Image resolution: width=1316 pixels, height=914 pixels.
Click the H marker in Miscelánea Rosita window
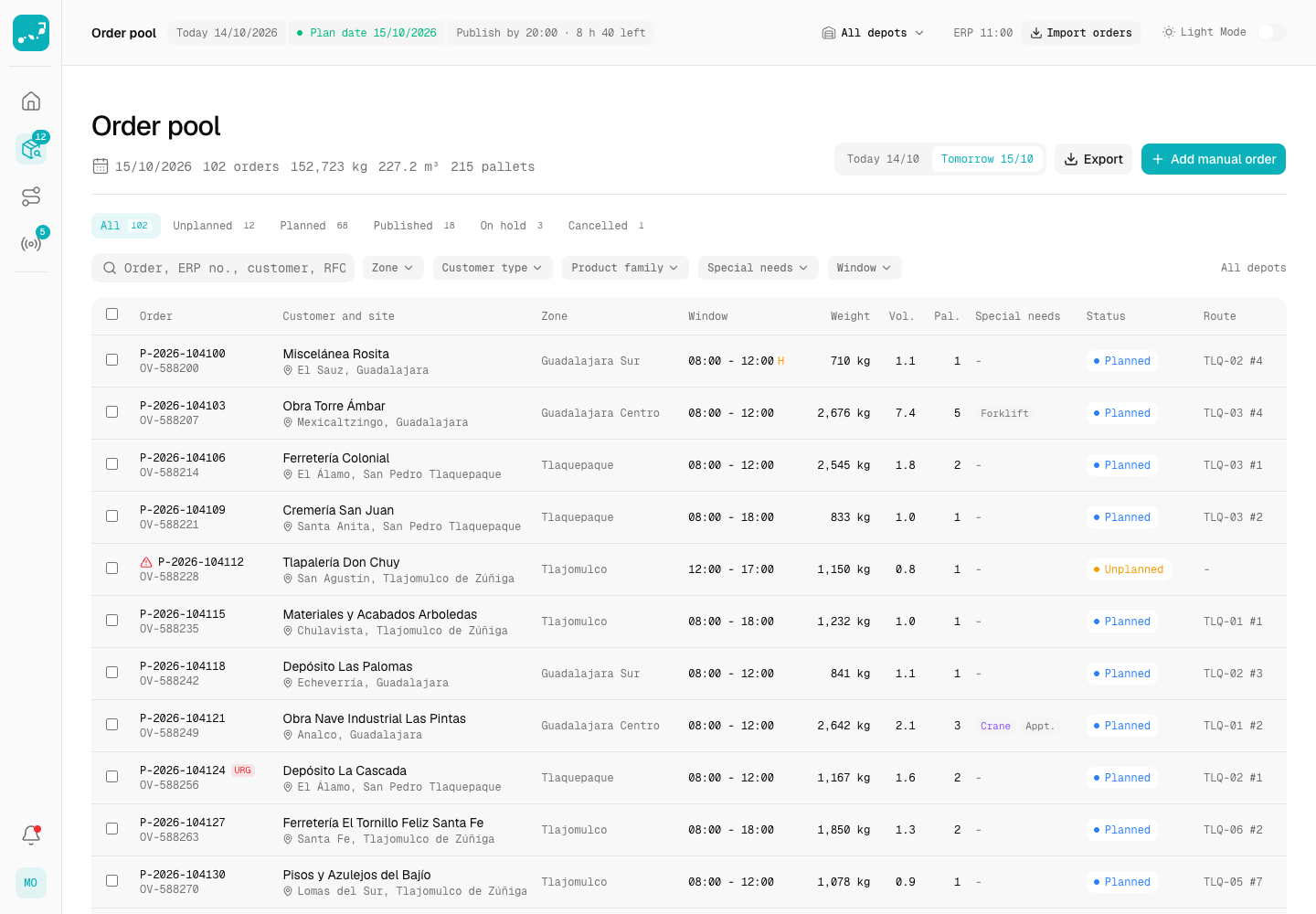click(781, 361)
